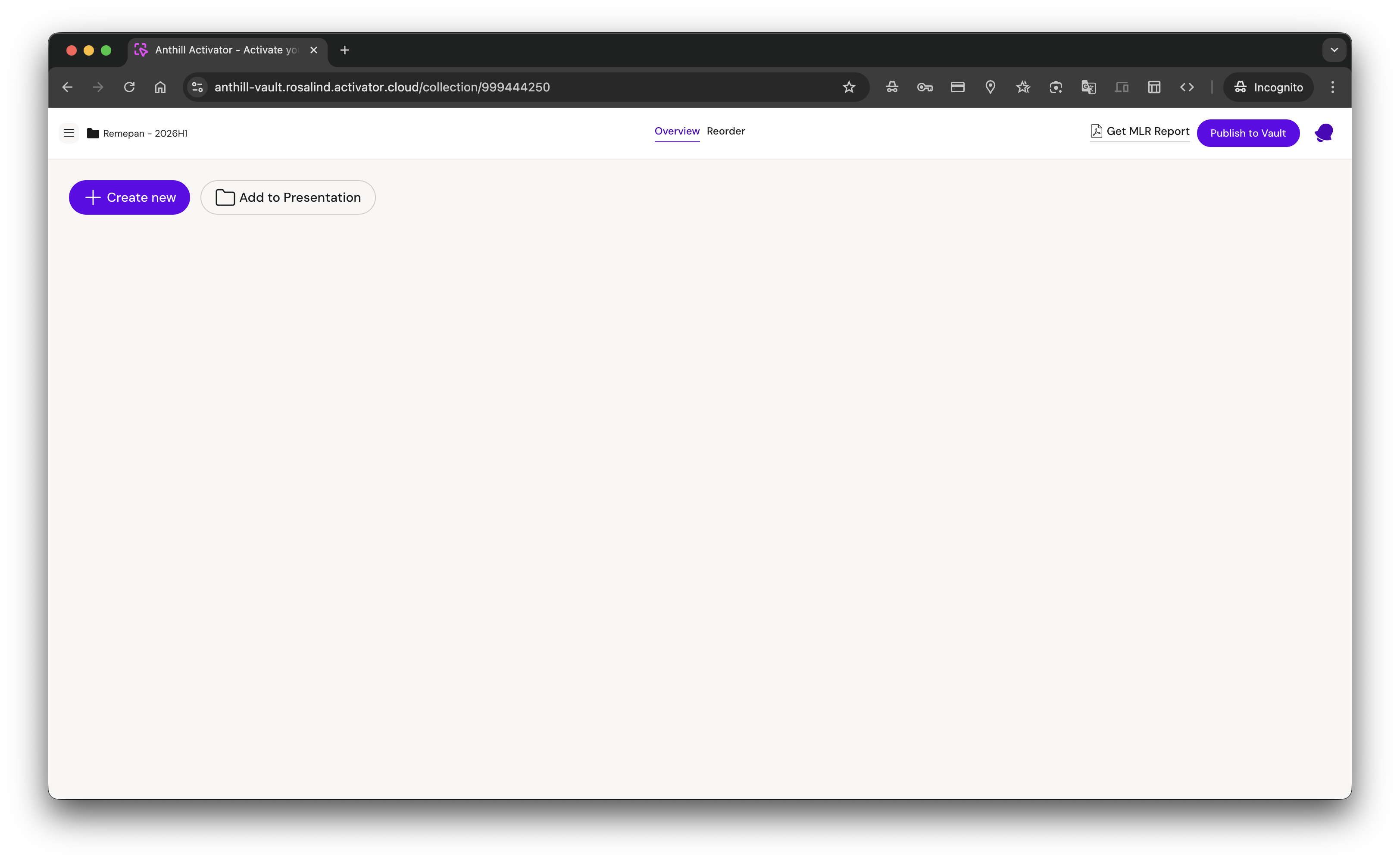This screenshot has height=863, width=1400.
Task: Click Create new button
Action: coord(130,197)
